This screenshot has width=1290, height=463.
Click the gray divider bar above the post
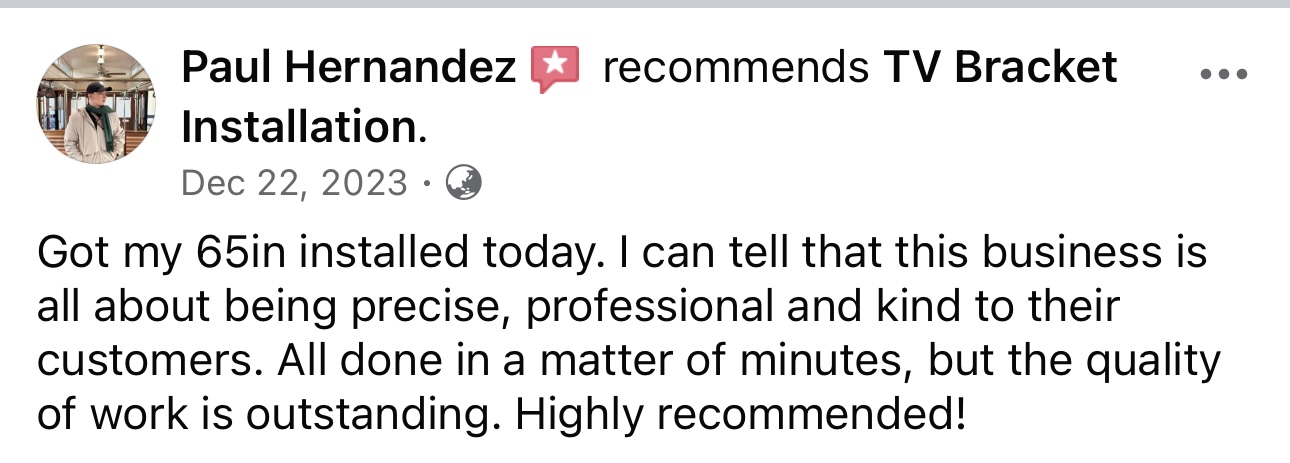pos(645,4)
